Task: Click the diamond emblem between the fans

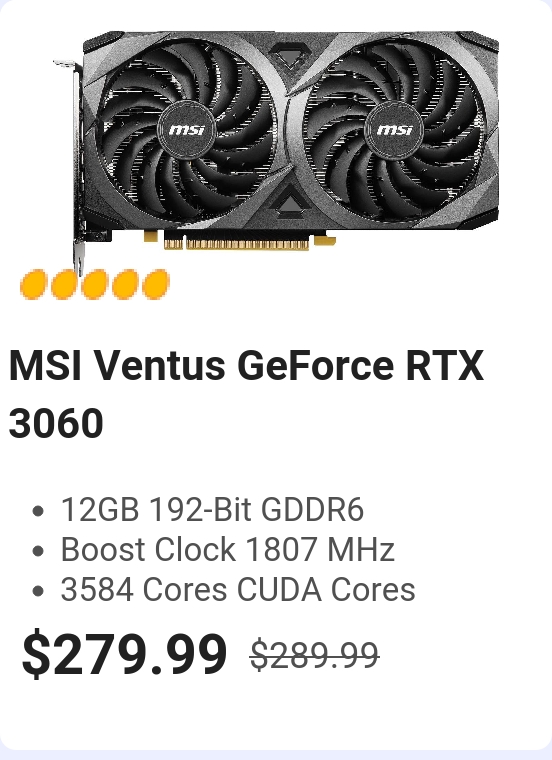Action: point(290,57)
